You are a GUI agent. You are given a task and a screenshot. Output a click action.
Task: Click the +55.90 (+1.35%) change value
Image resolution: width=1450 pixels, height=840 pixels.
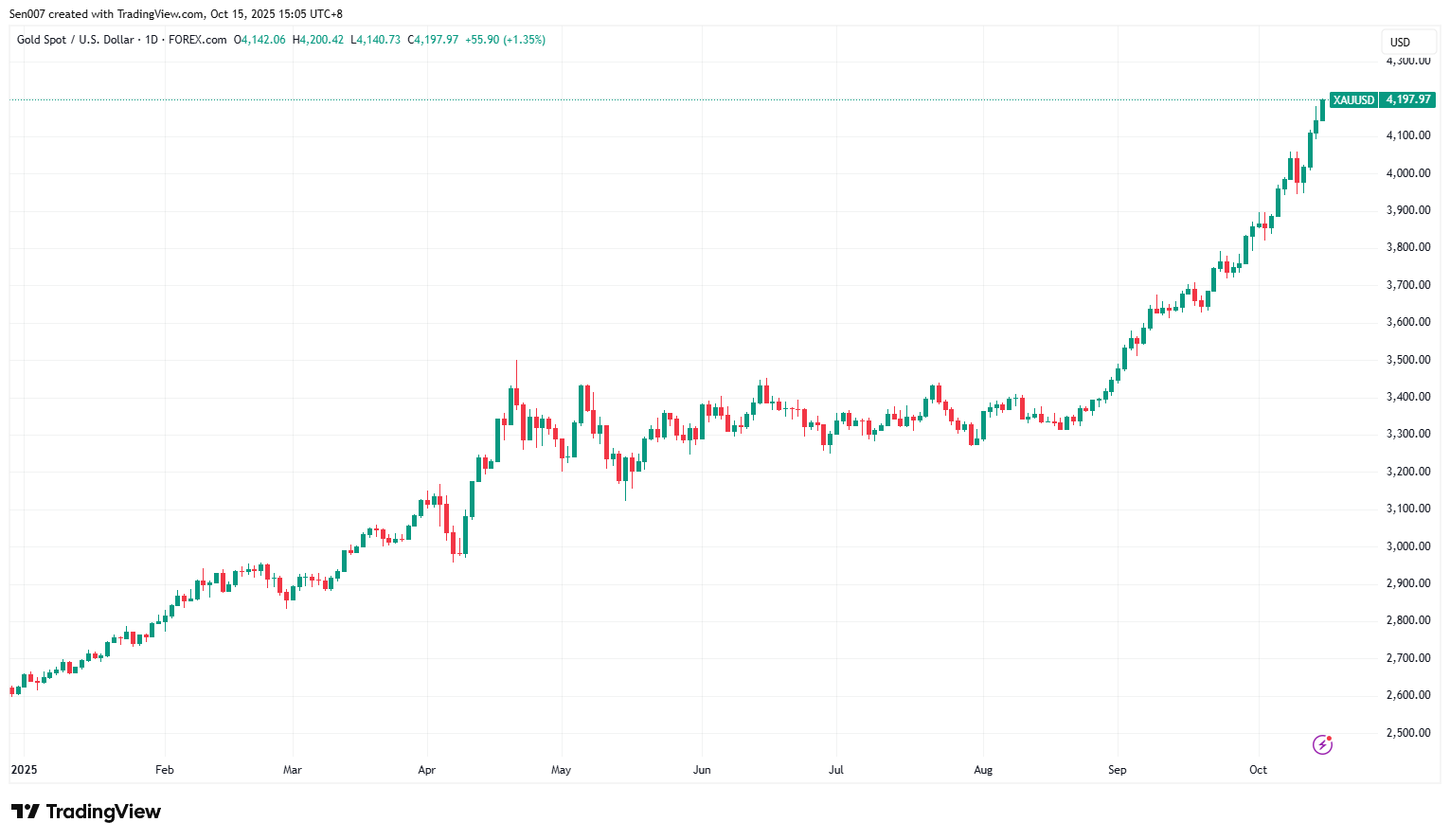click(505, 40)
